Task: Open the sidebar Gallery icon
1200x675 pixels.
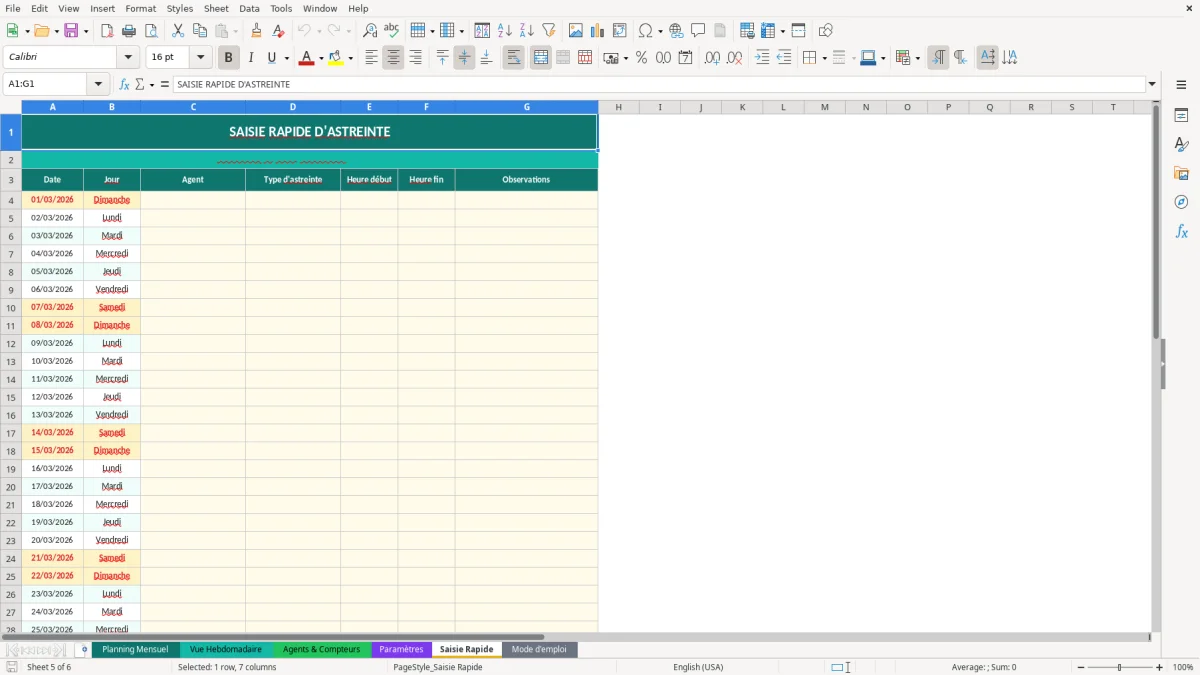Action: 1181,174
